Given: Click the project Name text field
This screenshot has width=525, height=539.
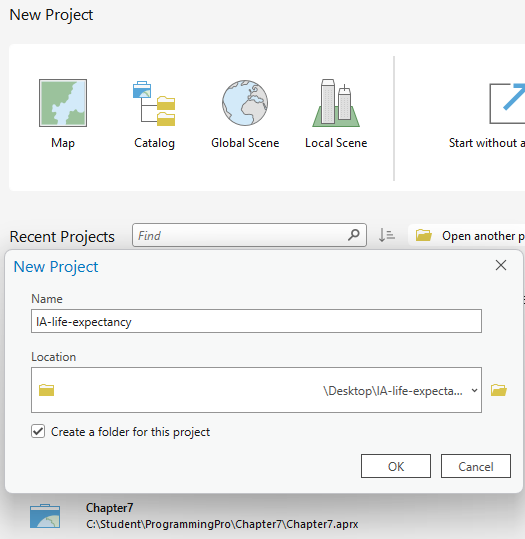Looking at the screenshot, I should (256, 321).
